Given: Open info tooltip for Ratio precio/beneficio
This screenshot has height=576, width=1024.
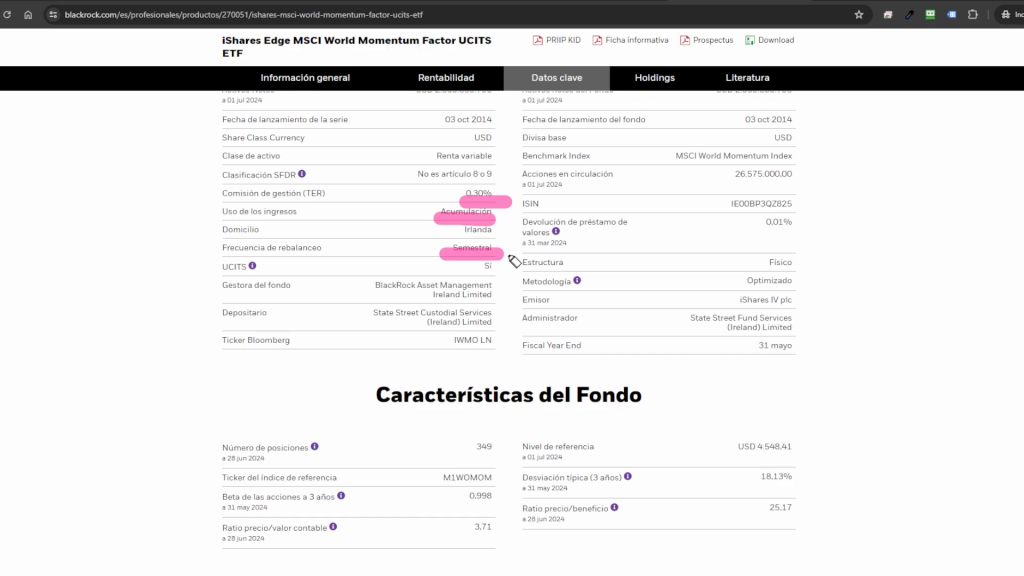Looking at the screenshot, I should [614, 507].
